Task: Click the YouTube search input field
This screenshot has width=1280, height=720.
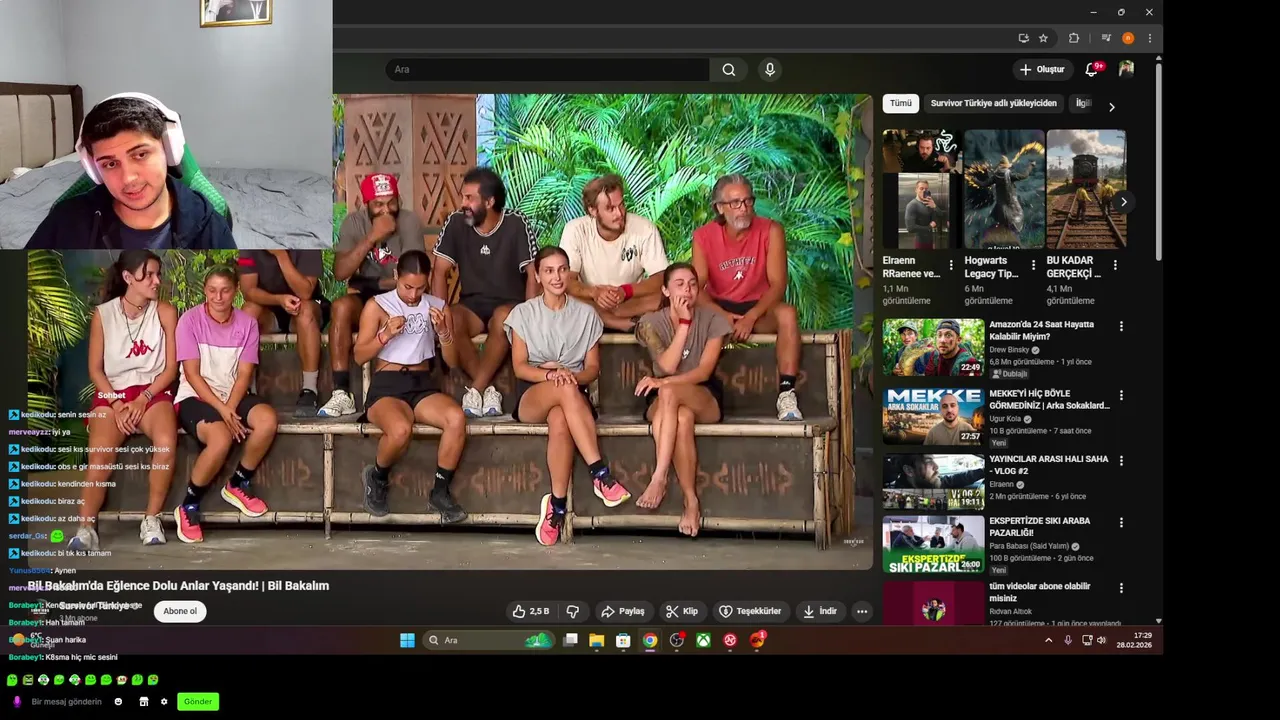Action: pyautogui.click(x=548, y=69)
